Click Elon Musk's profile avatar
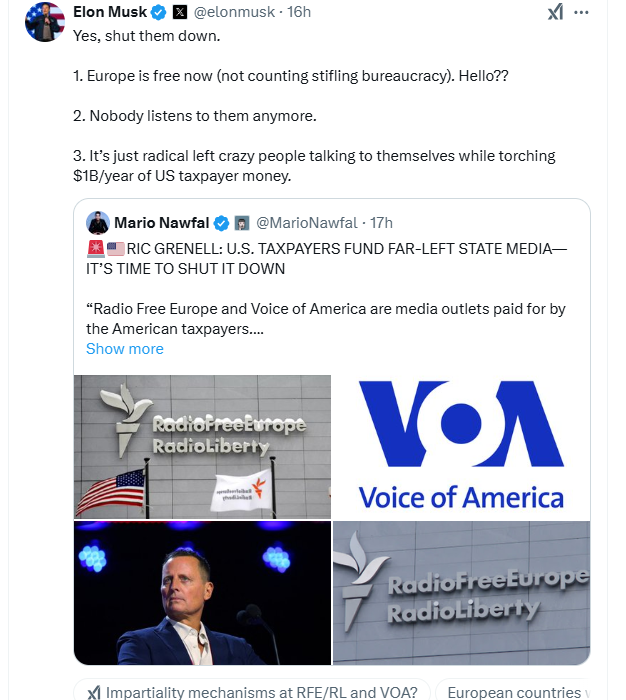The image size is (626, 700). (x=45, y=21)
